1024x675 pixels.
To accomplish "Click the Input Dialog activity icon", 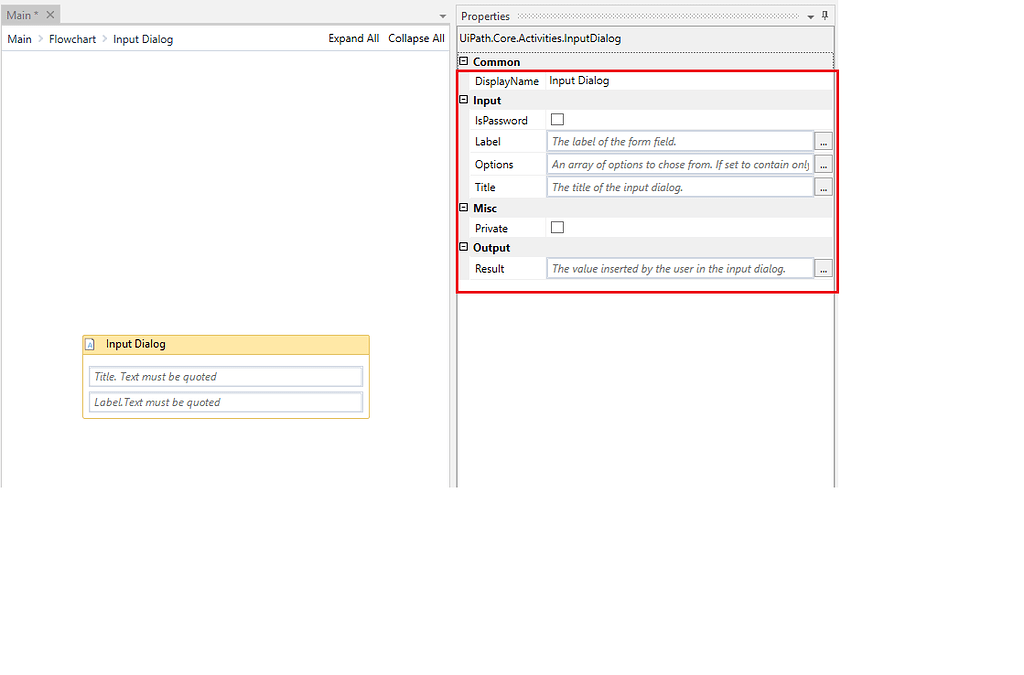I will [91, 344].
